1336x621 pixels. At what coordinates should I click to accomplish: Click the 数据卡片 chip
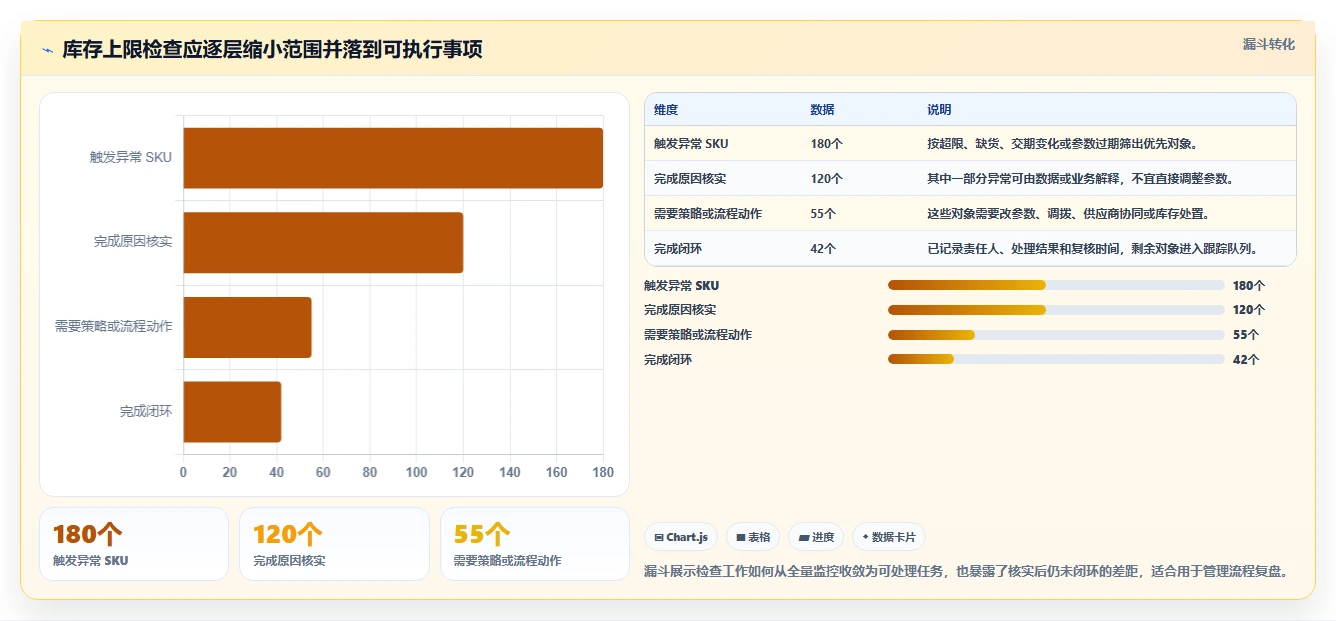[x=889, y=537]
